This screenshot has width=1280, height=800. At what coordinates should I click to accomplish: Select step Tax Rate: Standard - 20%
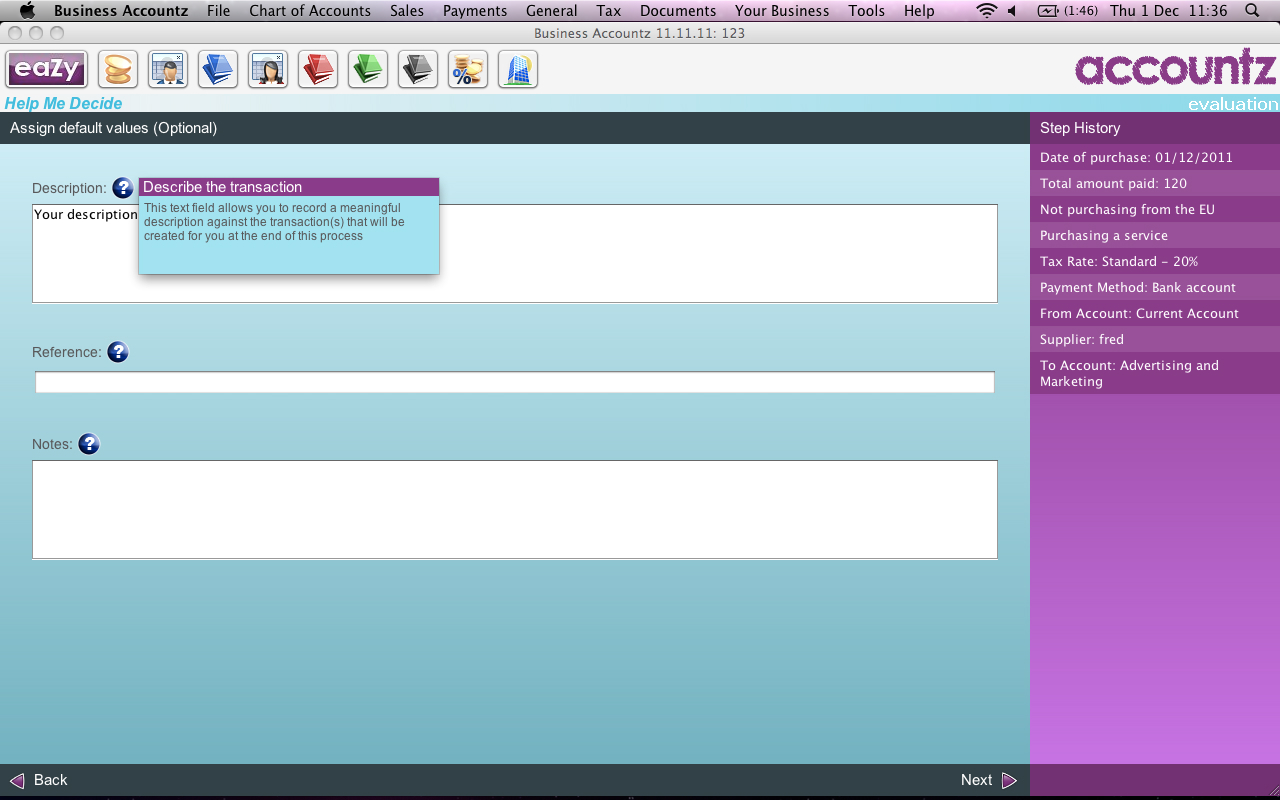pos(1155,261)
